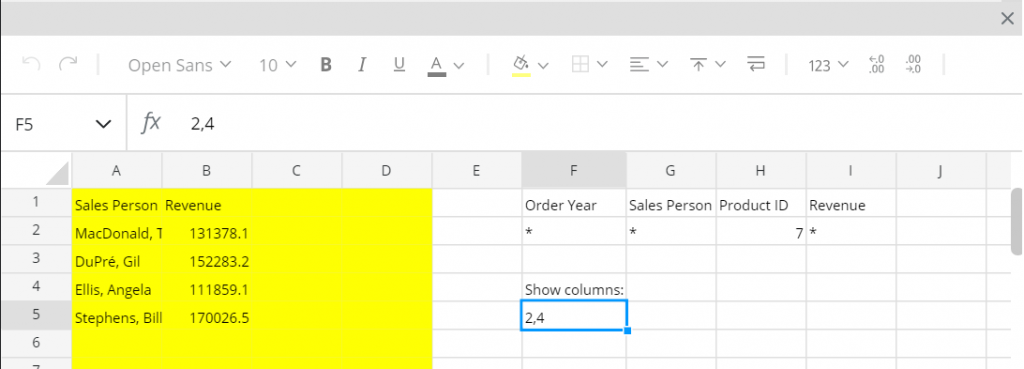
Task: Toggle Bold formatting
Action: point(326,65)
